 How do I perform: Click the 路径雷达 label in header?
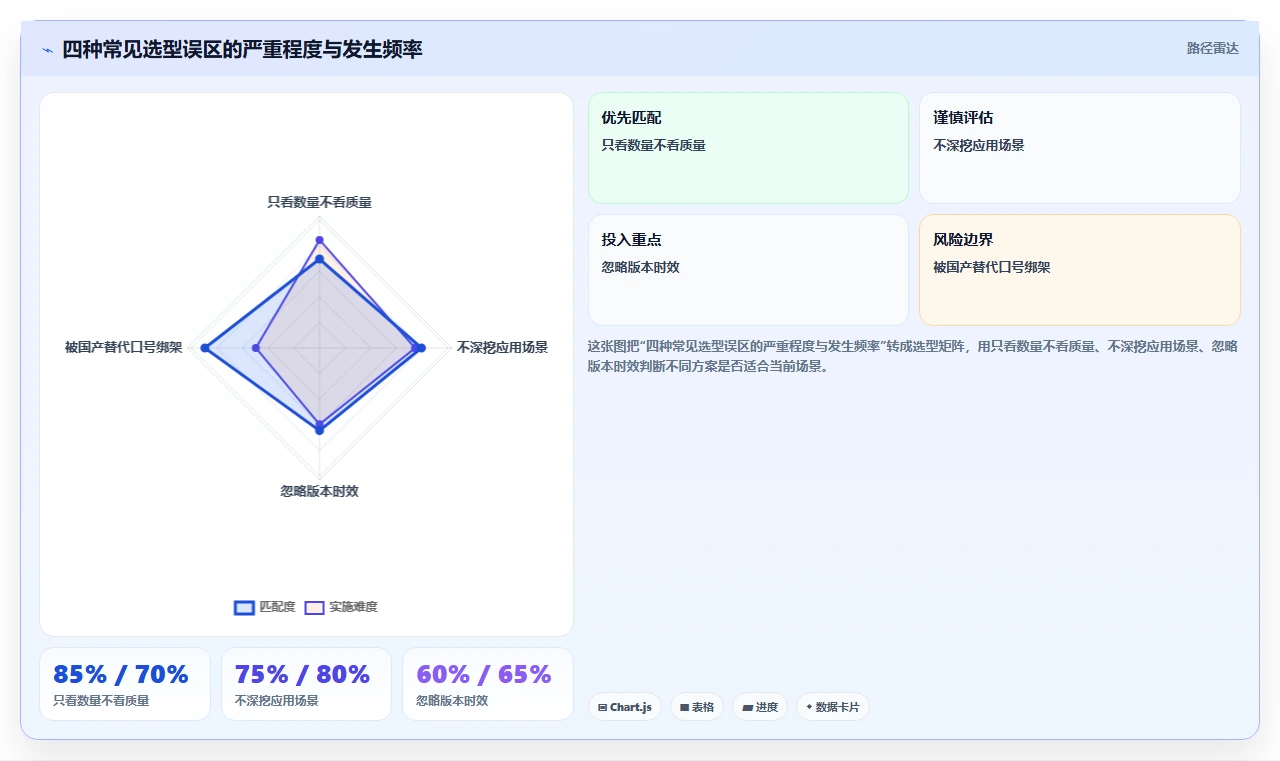pyautogui.click(x=1212, y=48)
